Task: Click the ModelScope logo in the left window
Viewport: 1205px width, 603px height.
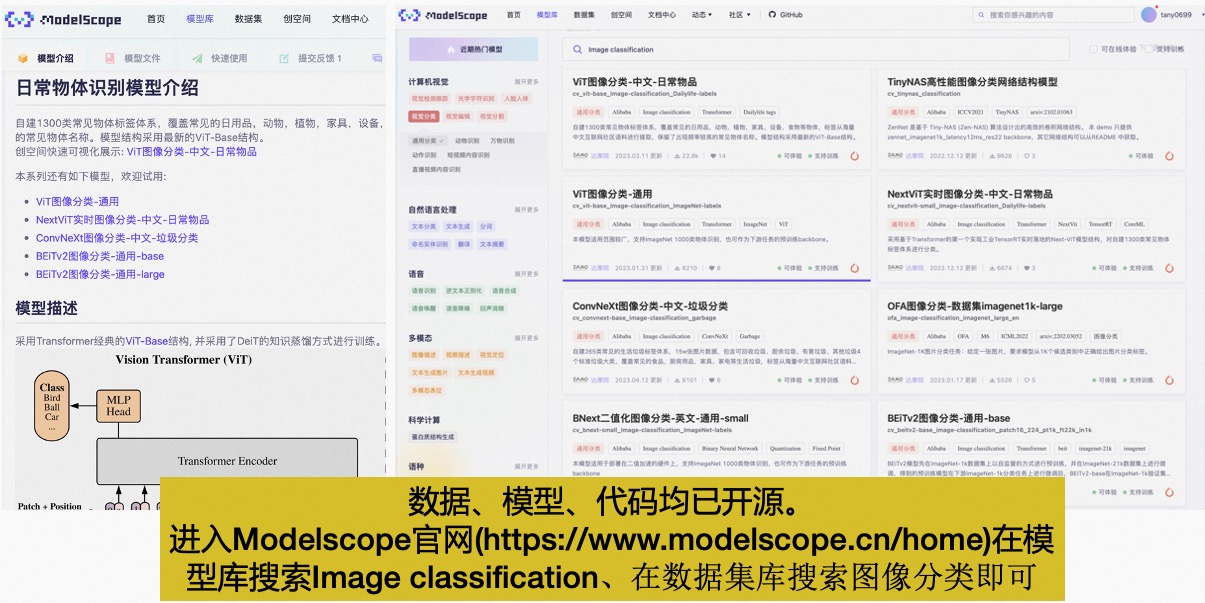Action: click(63, 19)
